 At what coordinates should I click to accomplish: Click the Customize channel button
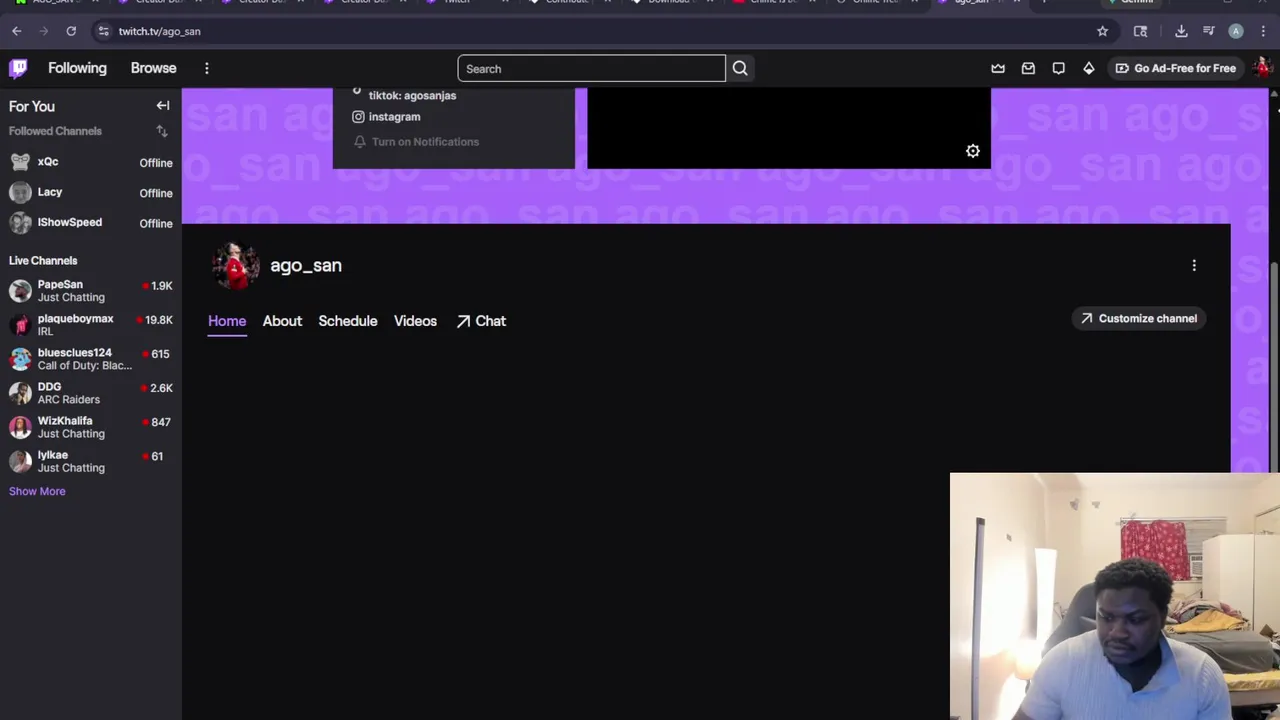(1139, 318)
